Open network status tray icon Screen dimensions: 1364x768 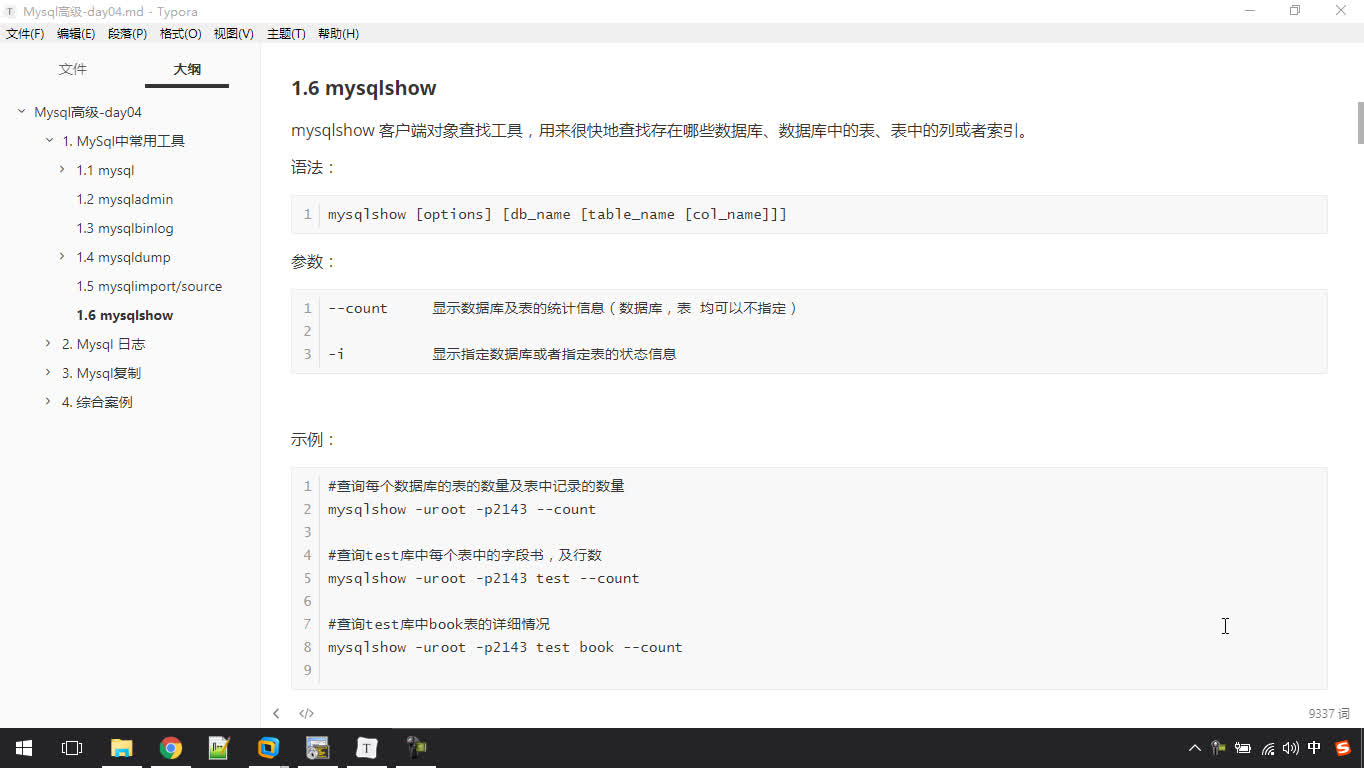point(1267,748)
